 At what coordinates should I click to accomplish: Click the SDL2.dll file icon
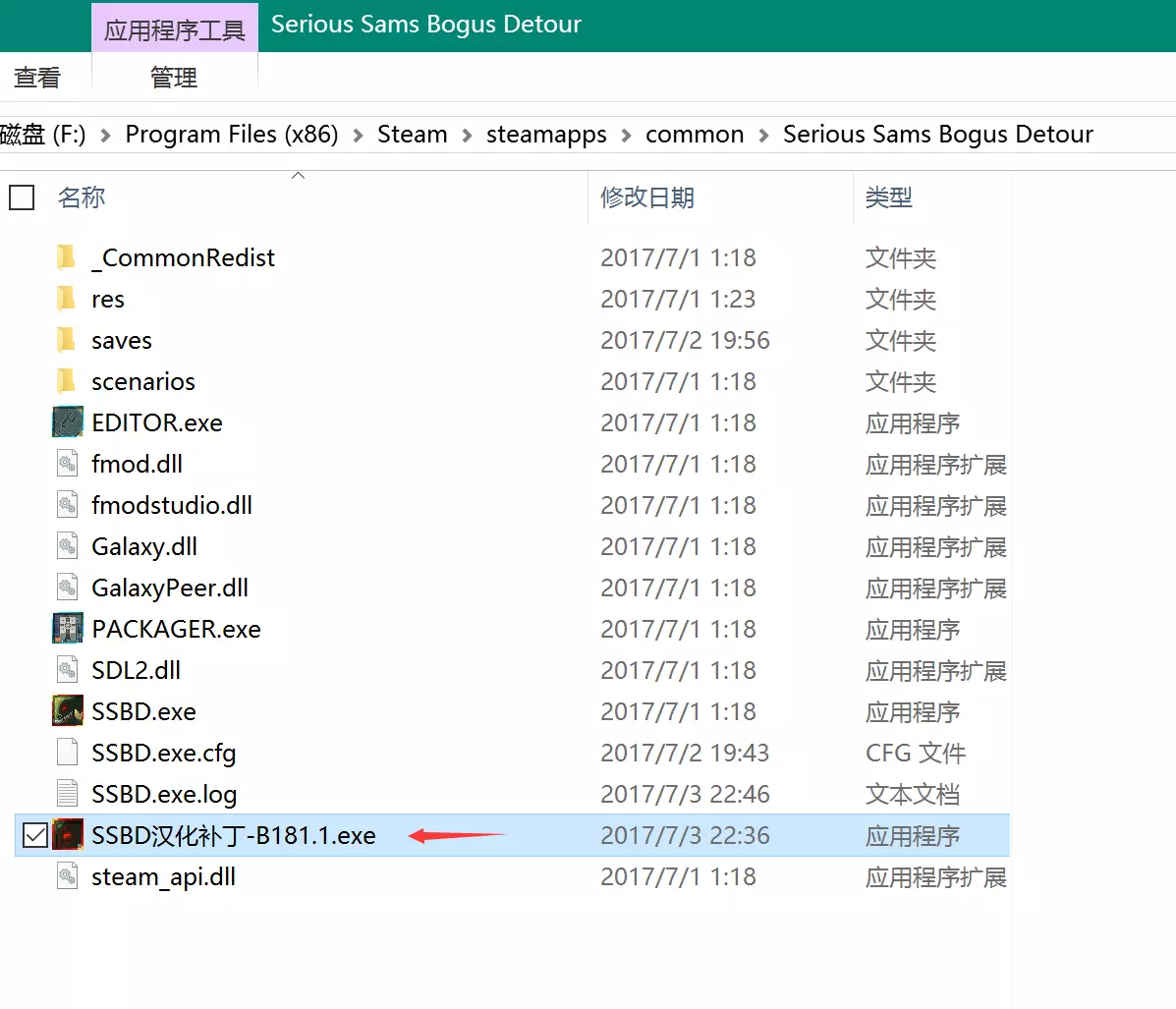pos(68,670)
